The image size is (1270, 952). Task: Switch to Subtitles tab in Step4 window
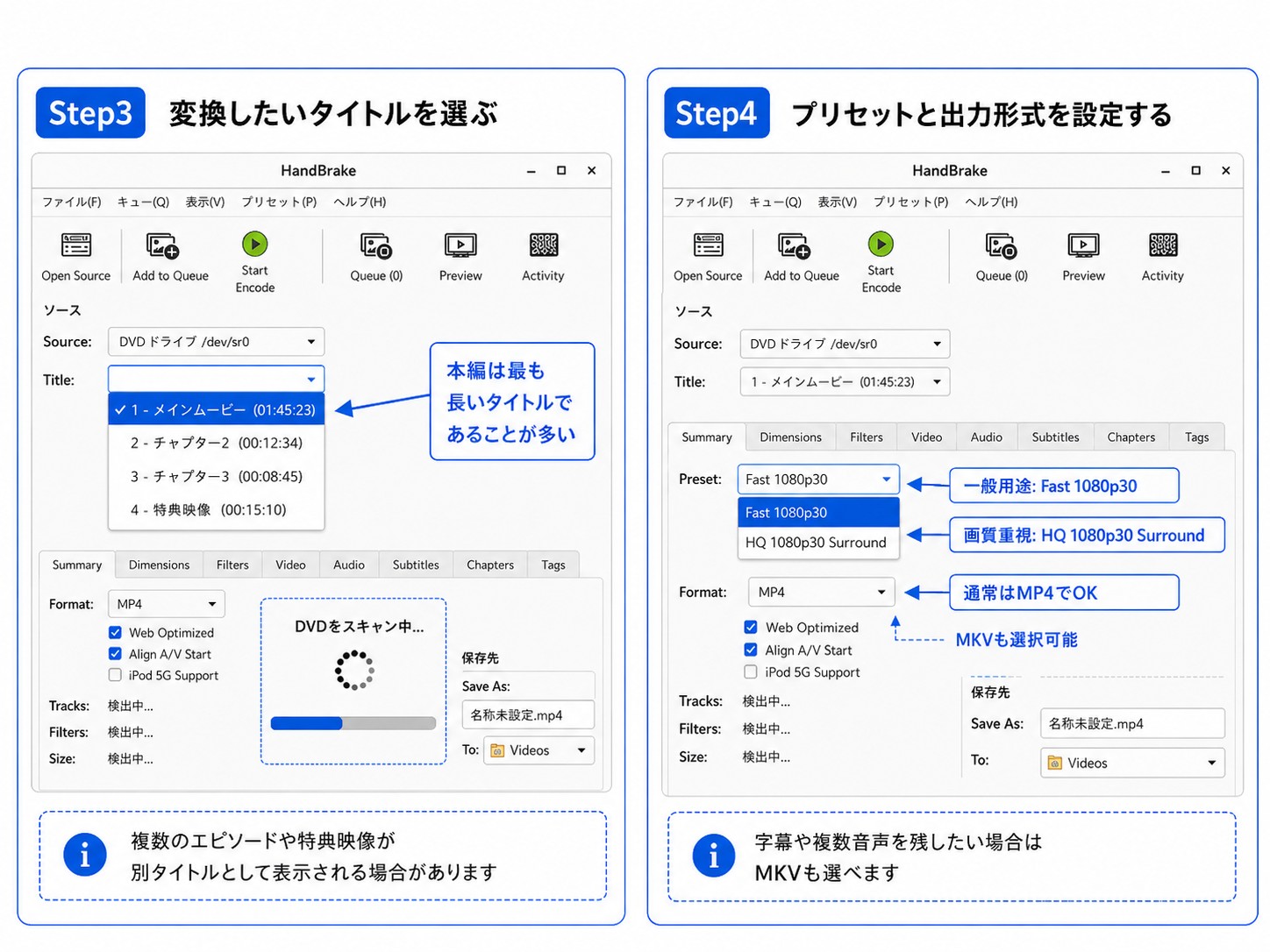pos(1055,437)
